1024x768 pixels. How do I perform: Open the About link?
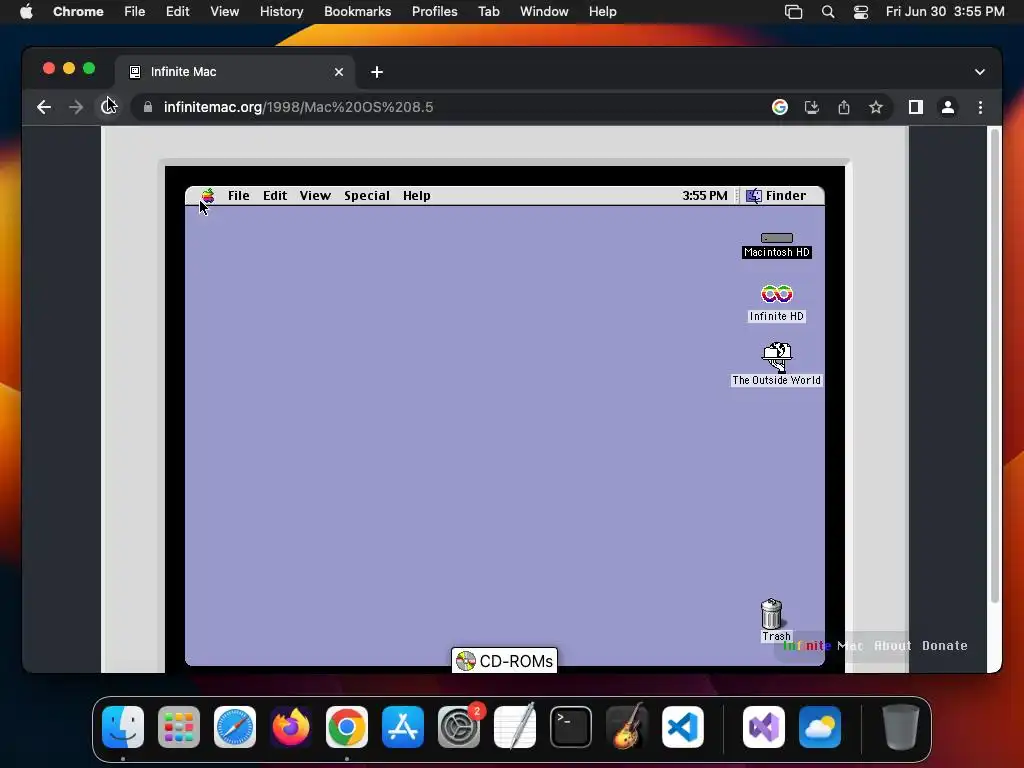(x=892, y=645)
